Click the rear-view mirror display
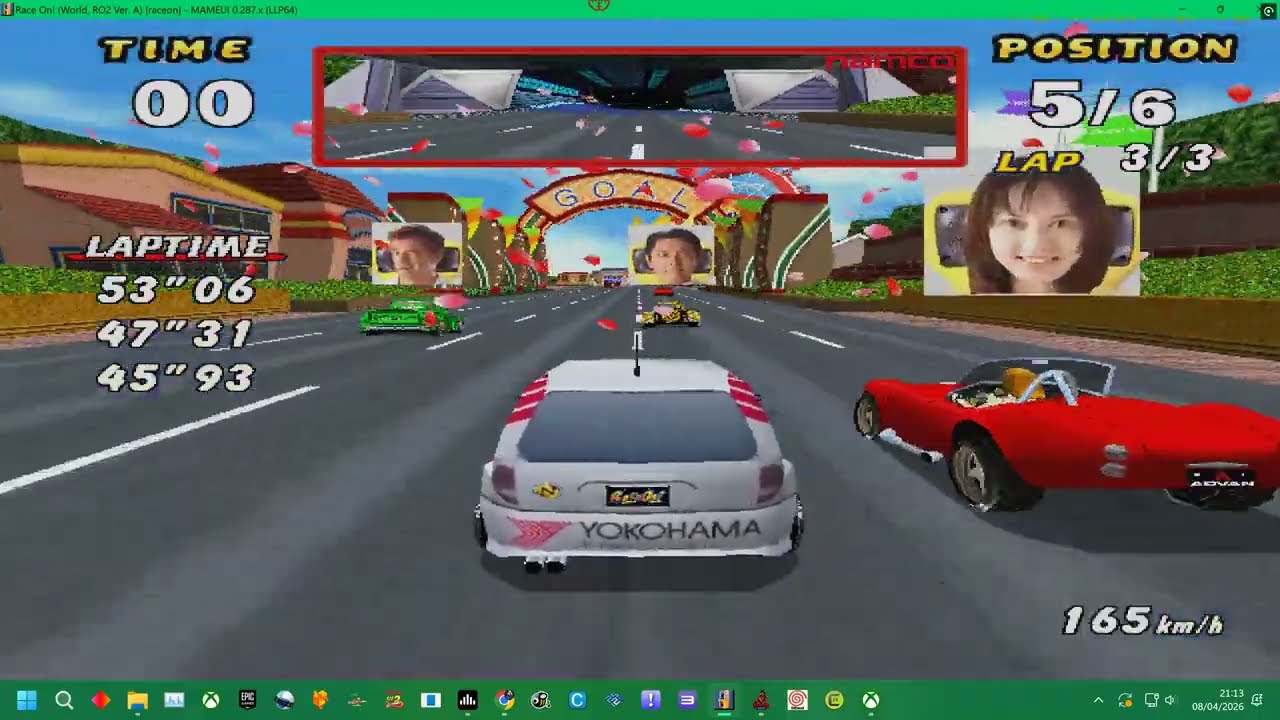Viewport: 1280px width, 720px height. tap(640, 106)
